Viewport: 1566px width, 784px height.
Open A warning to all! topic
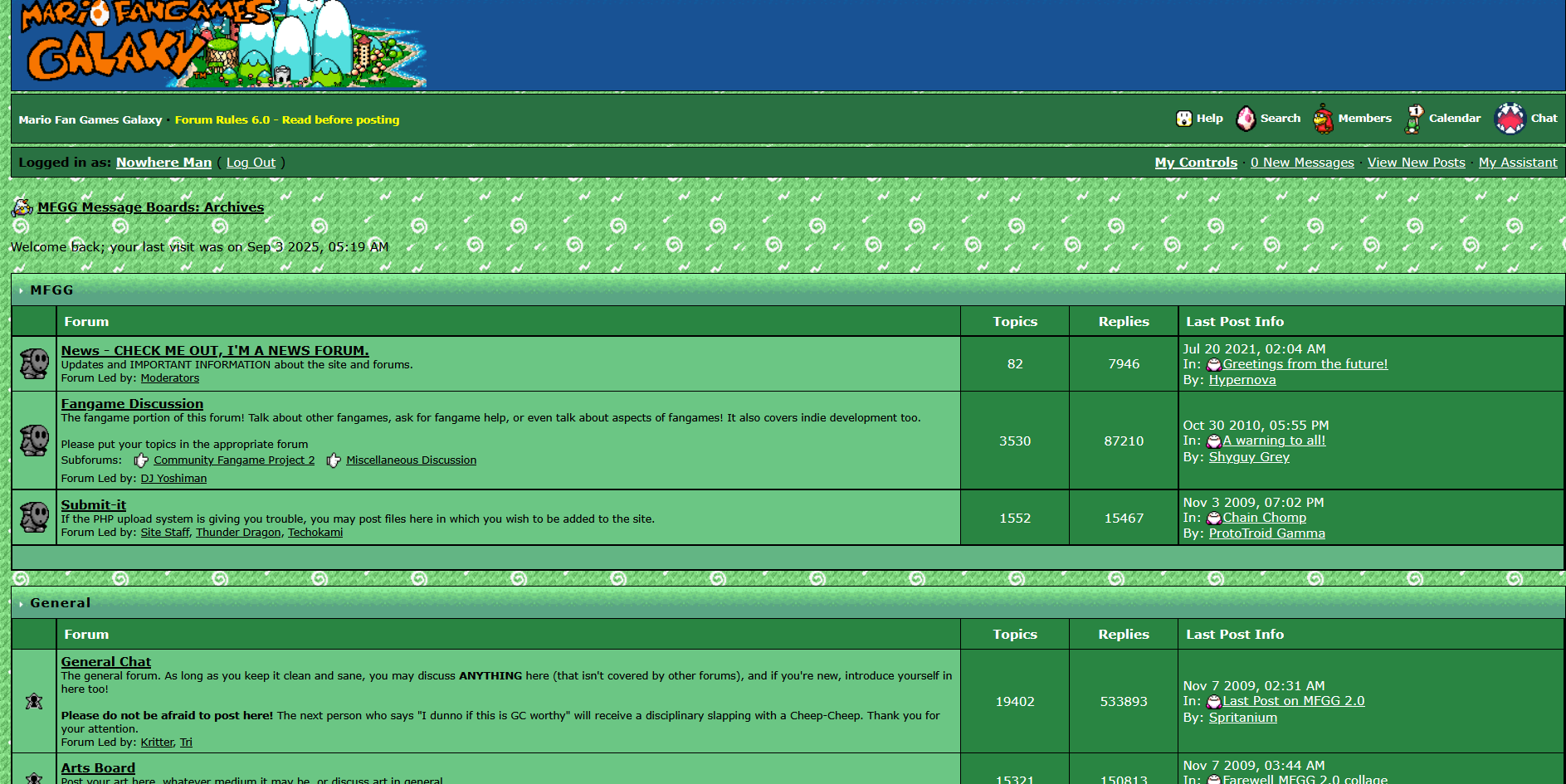click(x=1274, y=441)
